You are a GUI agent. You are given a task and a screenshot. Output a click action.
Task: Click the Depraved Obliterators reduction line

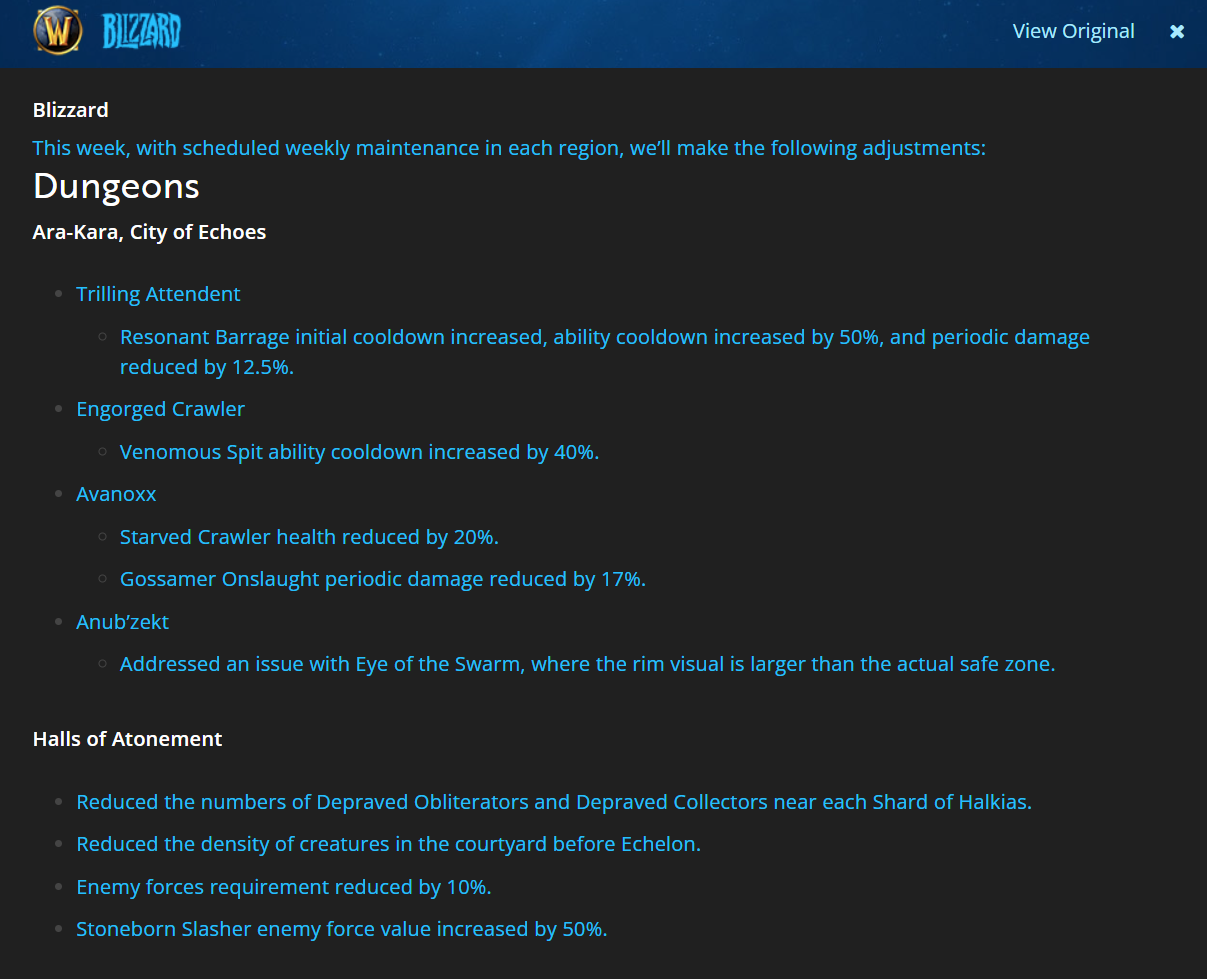point(553,802)
